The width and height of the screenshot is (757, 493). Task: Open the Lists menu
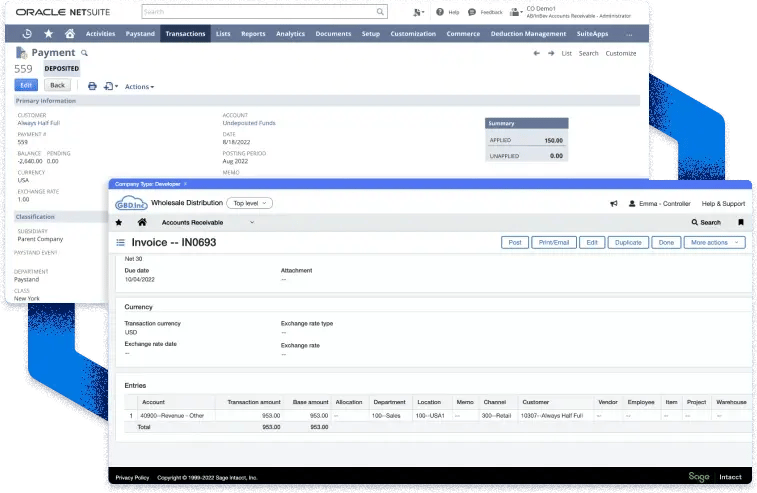pyautogui.click(x=223, y=34)
